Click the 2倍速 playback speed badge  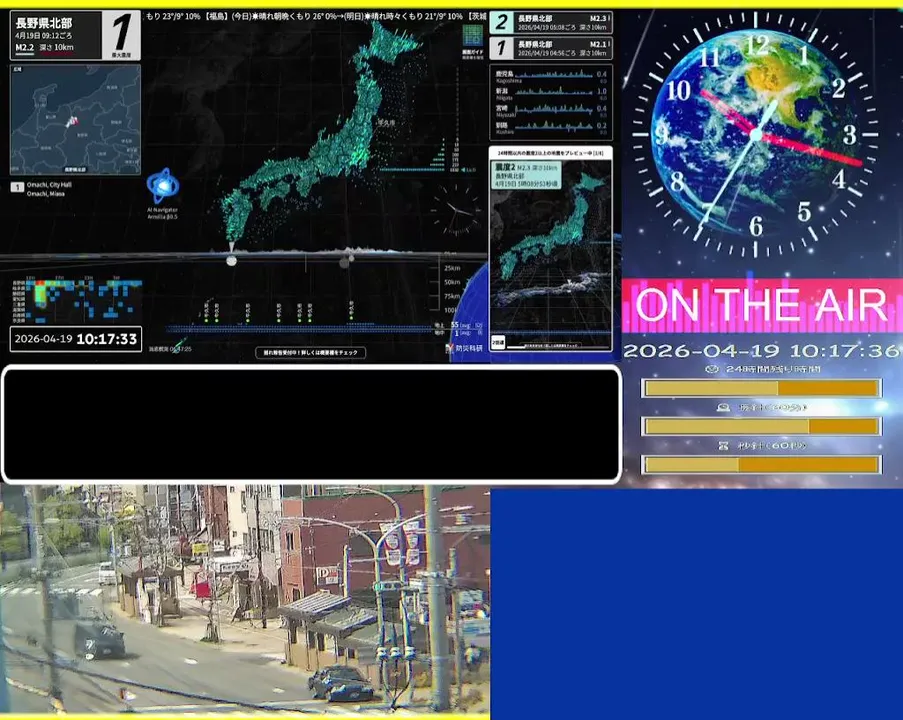(498, 342)
